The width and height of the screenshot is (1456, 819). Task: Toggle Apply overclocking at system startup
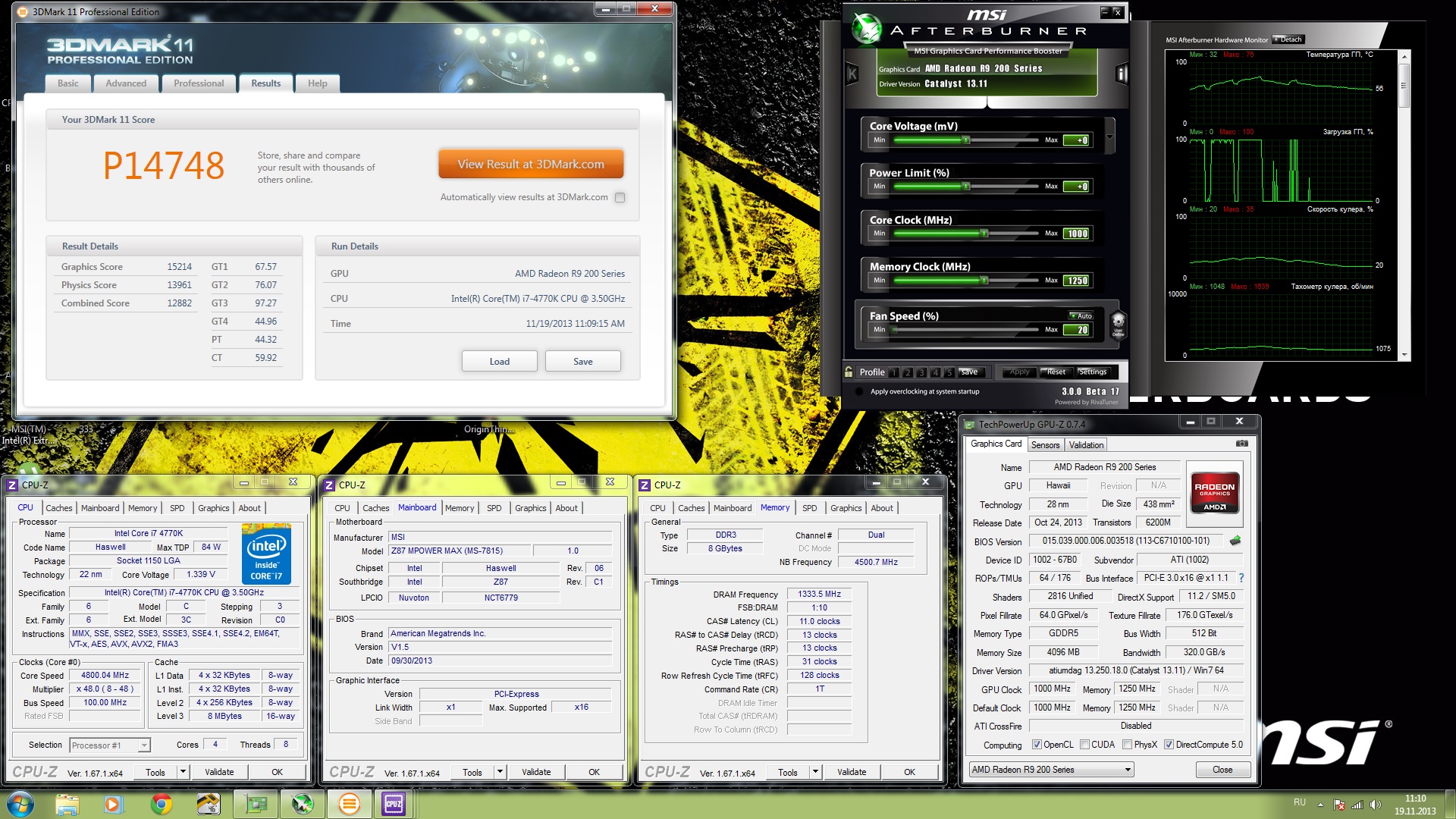click(x=859, y=391)
